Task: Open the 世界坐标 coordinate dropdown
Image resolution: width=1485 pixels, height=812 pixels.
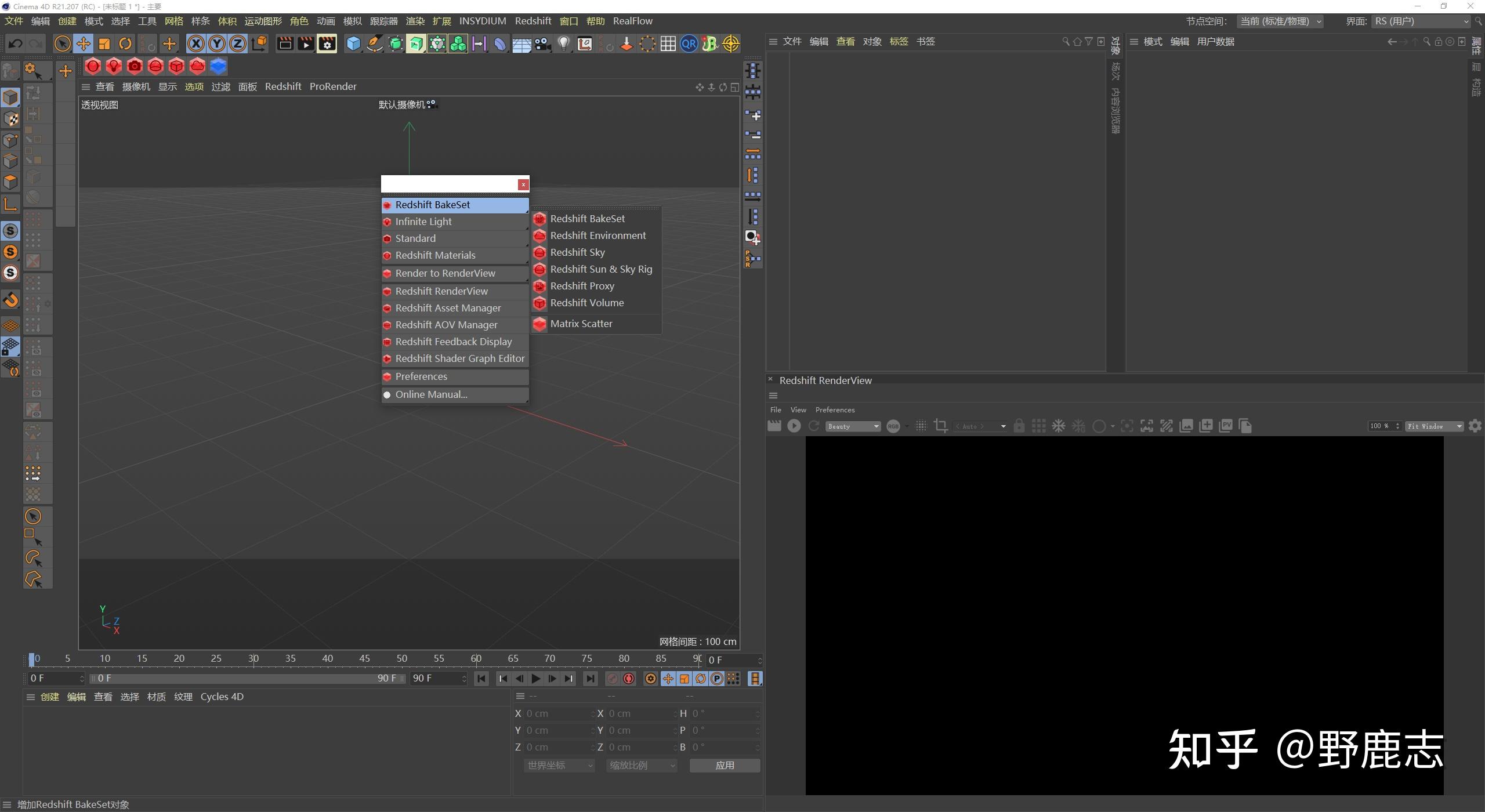Action: point(559,766)
